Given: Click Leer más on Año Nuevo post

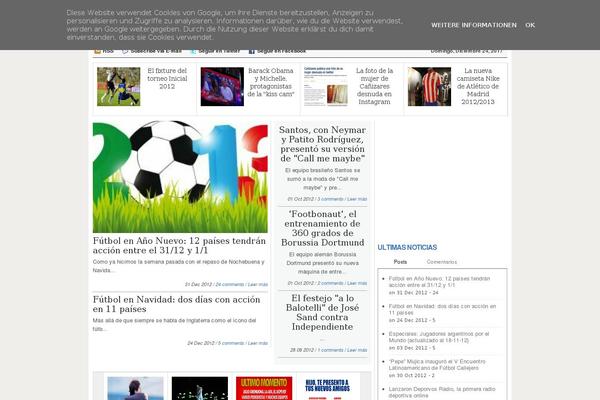Looking at the screenshot, I should coord(258,284).
